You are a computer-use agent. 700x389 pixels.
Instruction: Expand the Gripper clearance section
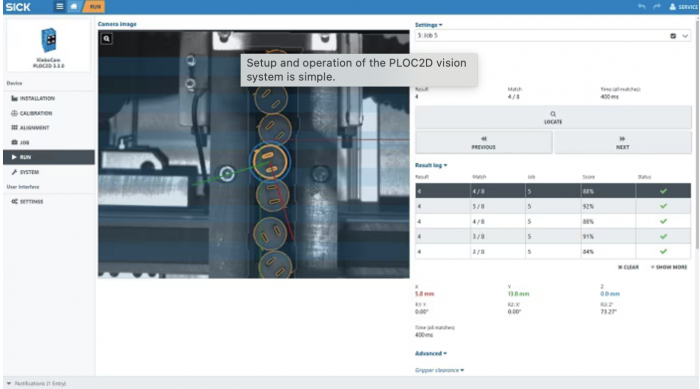439,370
